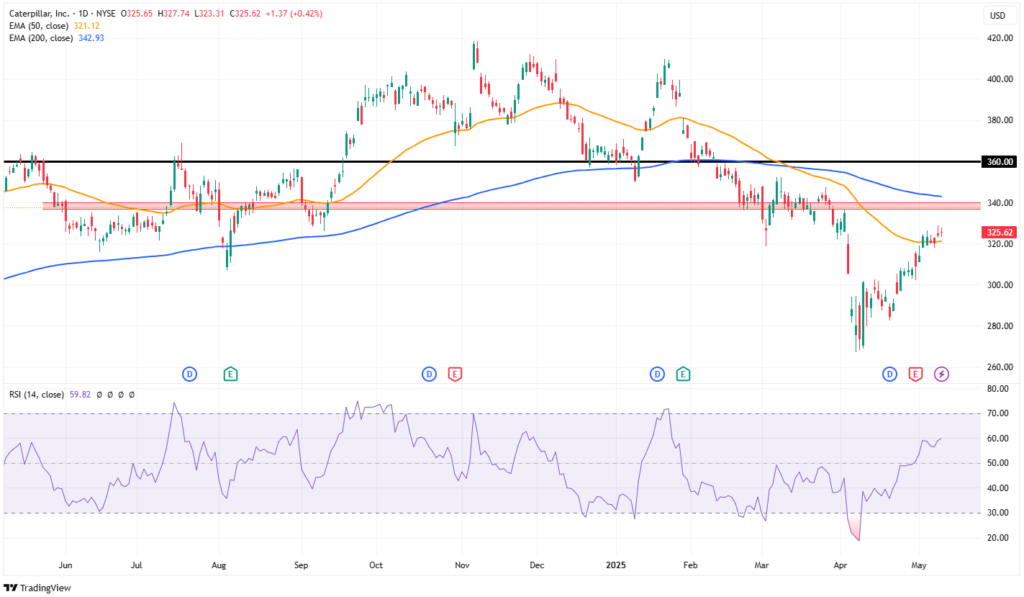Click the dividend marker in late October
This screenshot has width=1024, height=597.
click(429, 374)
